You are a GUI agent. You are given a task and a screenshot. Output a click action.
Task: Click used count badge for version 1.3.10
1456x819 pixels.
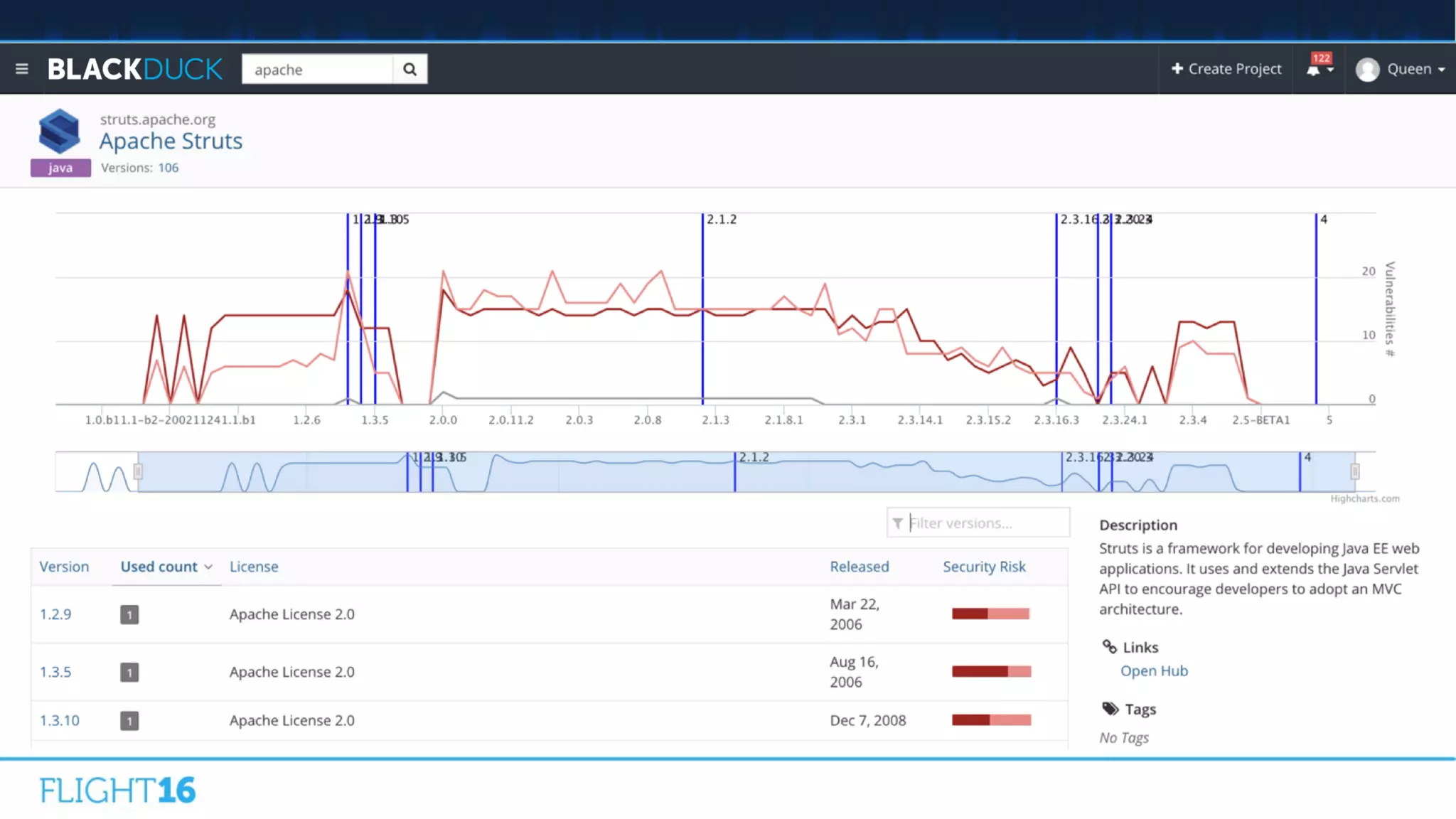click(129, 721)
